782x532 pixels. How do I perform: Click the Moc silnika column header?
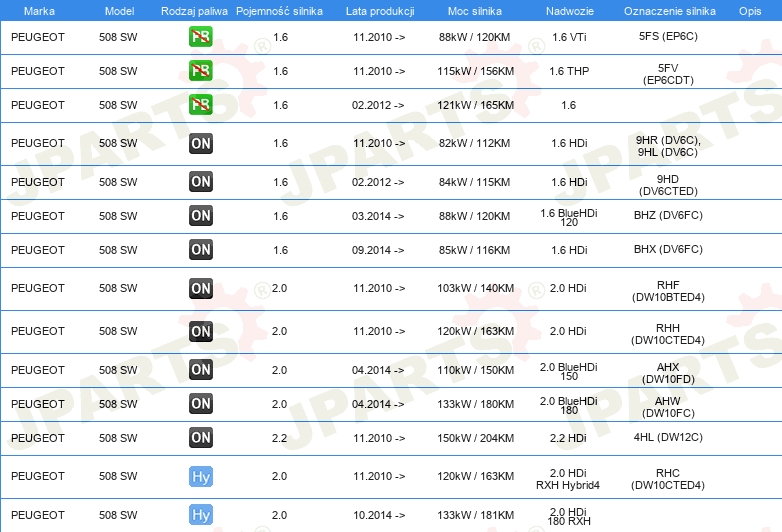click(x=475, y=11)
